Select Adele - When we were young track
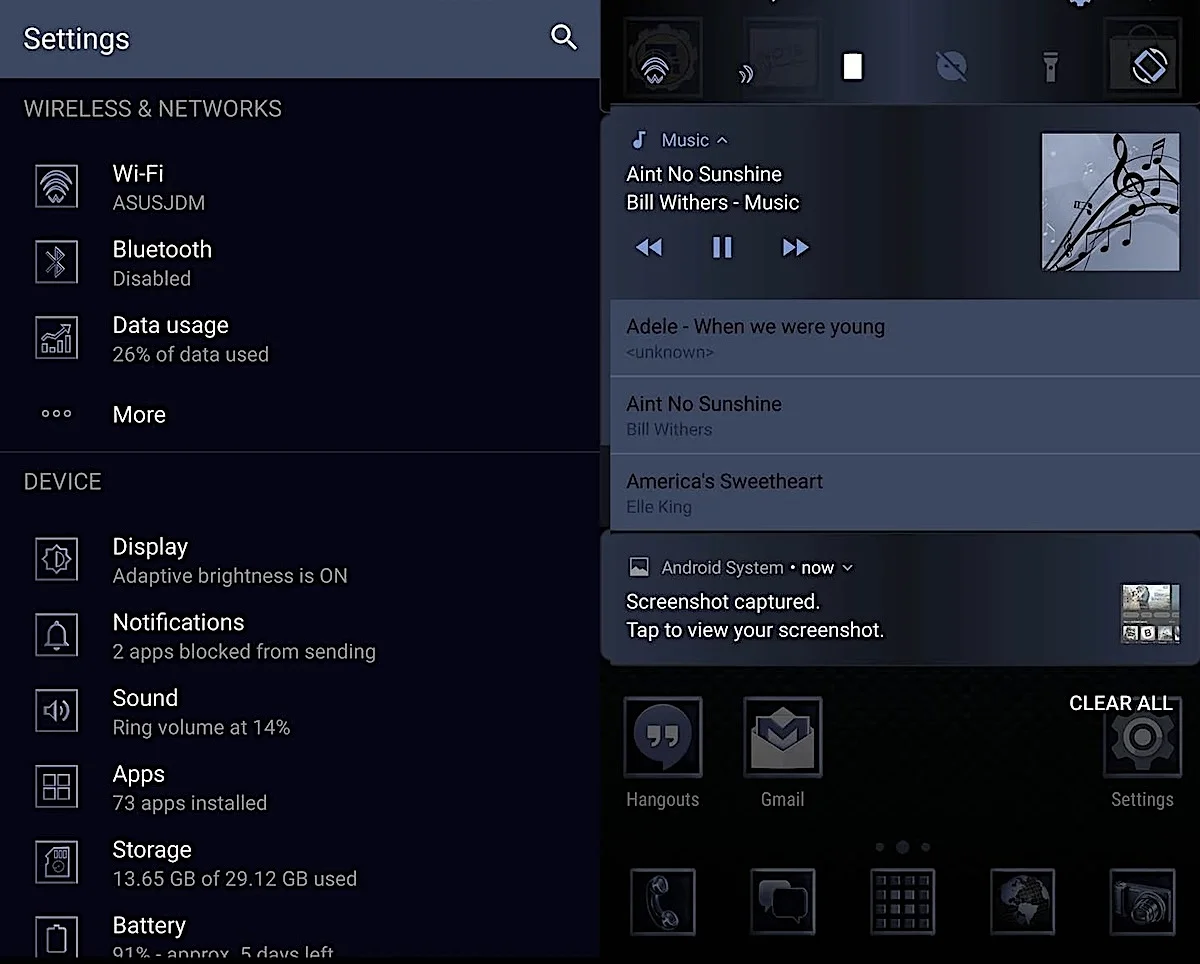The width and height of the screenshot is (1200, 964). pos(904,338)
